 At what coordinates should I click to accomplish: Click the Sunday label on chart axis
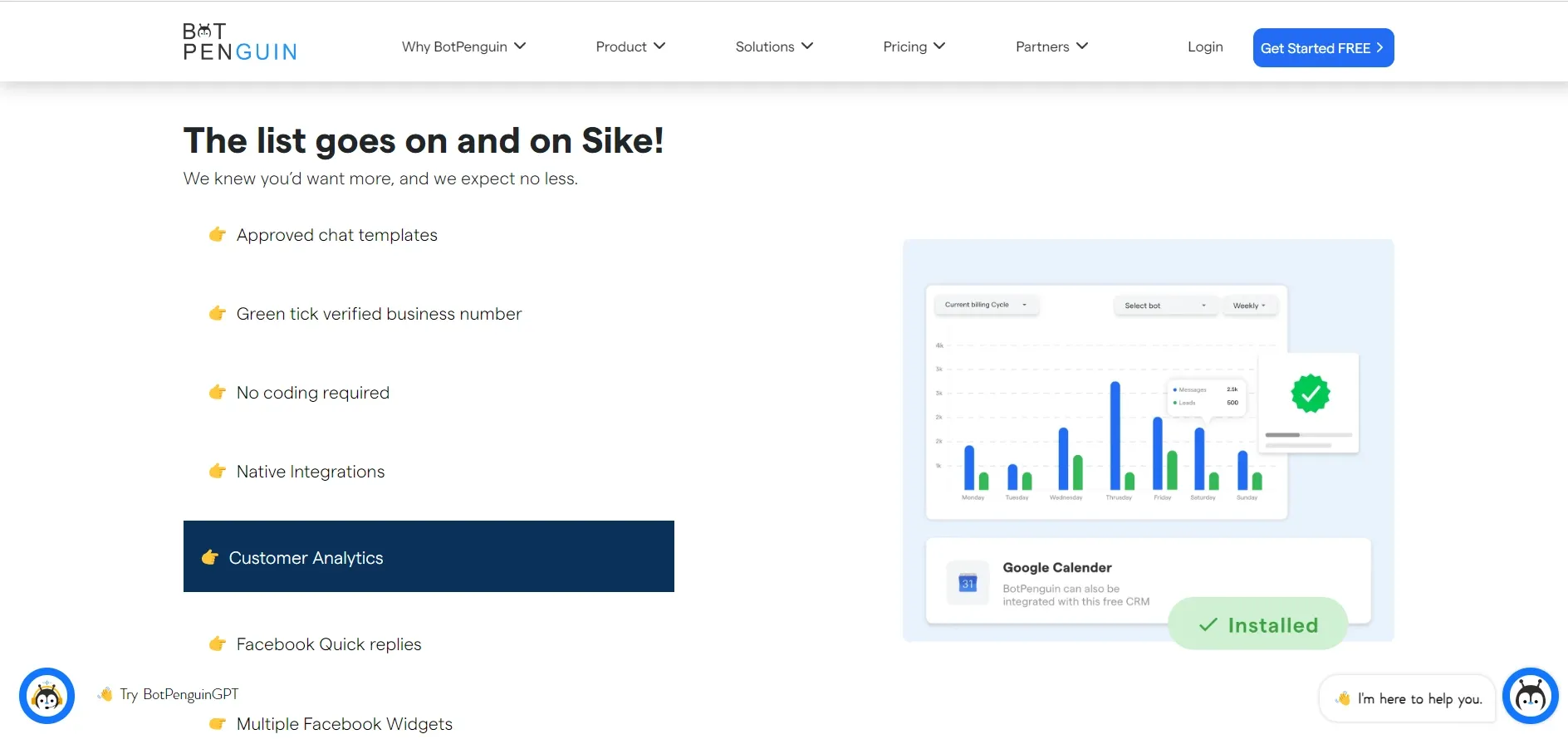(x=1247, y=497)
